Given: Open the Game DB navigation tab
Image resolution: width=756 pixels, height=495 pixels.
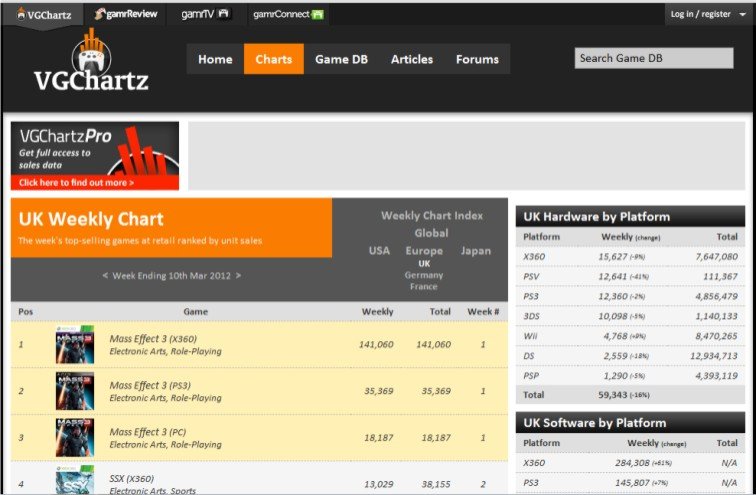Looking at the screenshot, I should coord(341,59).
